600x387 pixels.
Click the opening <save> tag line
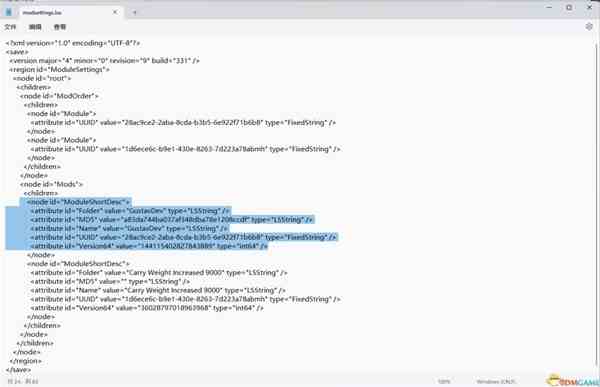(17, 52)
